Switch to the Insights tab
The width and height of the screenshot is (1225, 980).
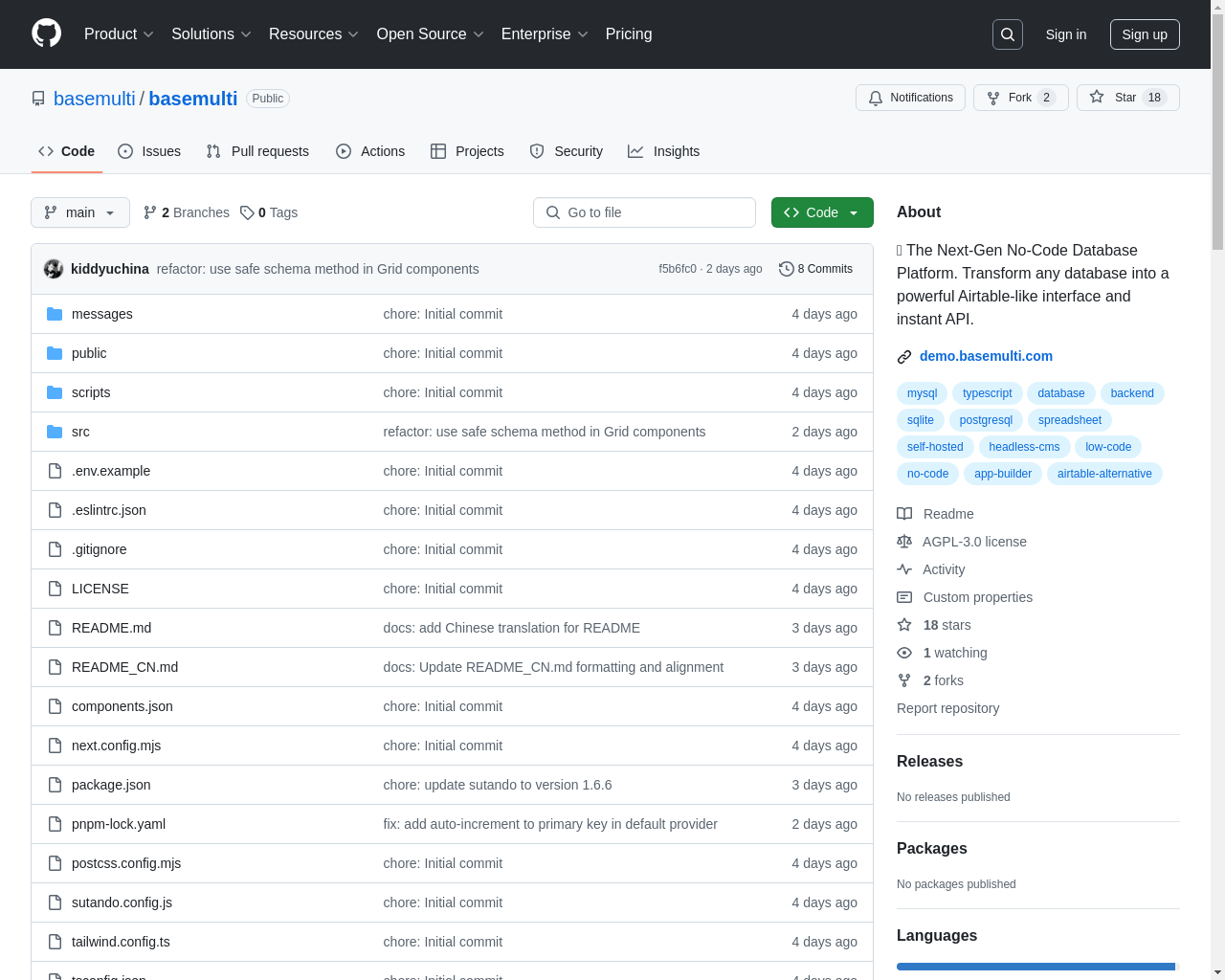tap(664, 151)
